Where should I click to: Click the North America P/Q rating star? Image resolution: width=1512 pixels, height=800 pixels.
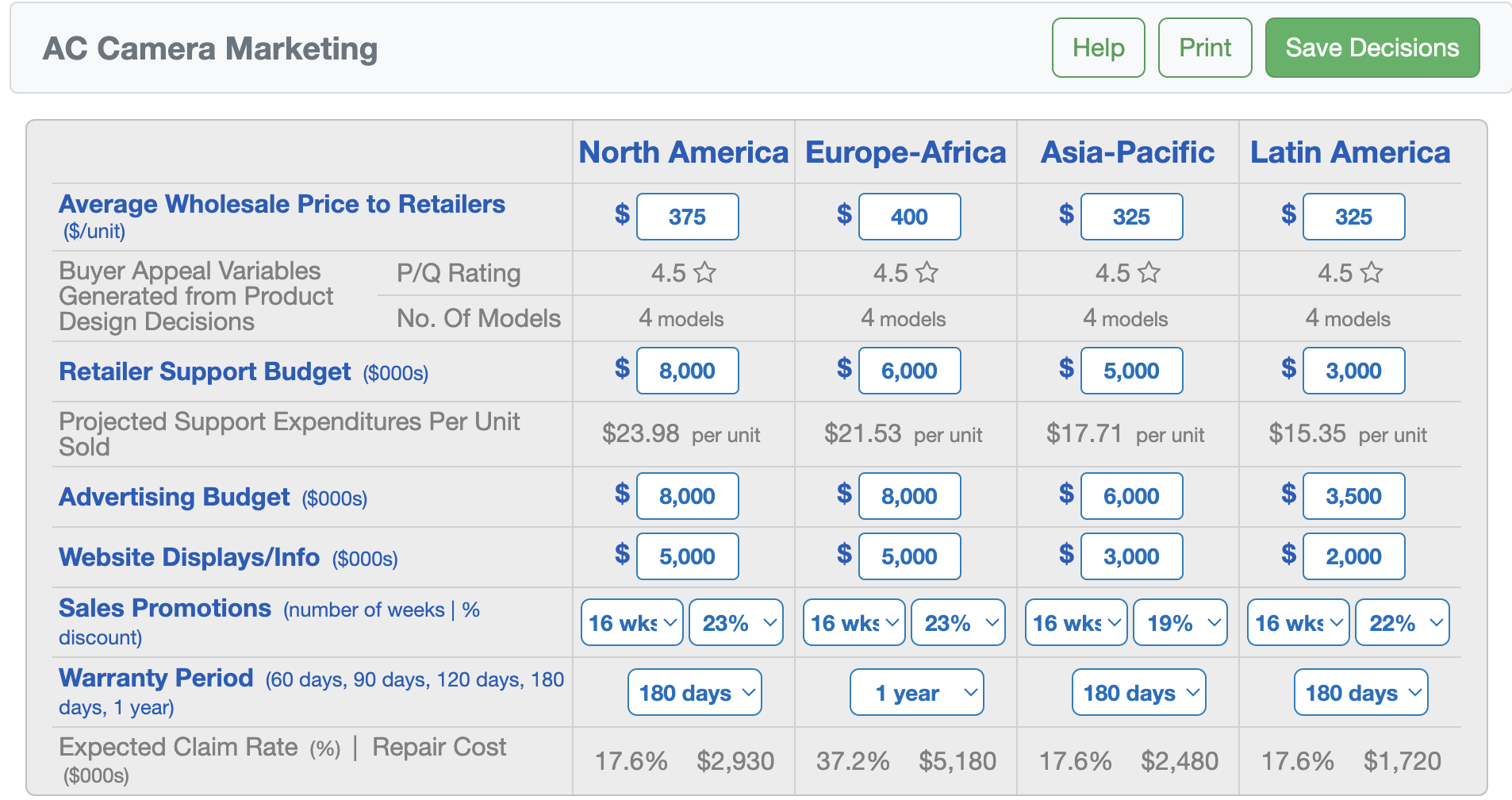coord(704,273)
